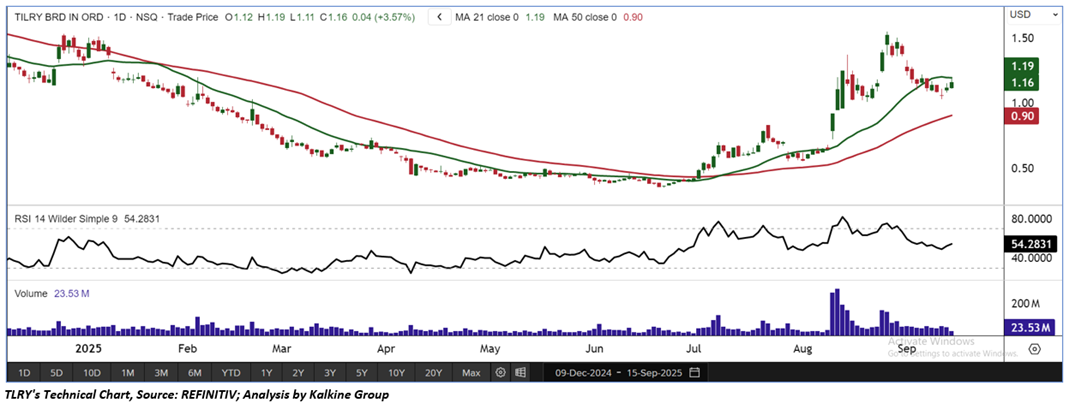1069x409 pixels.
Task: Open the calendar date picker icon
Action: (695, 373)
